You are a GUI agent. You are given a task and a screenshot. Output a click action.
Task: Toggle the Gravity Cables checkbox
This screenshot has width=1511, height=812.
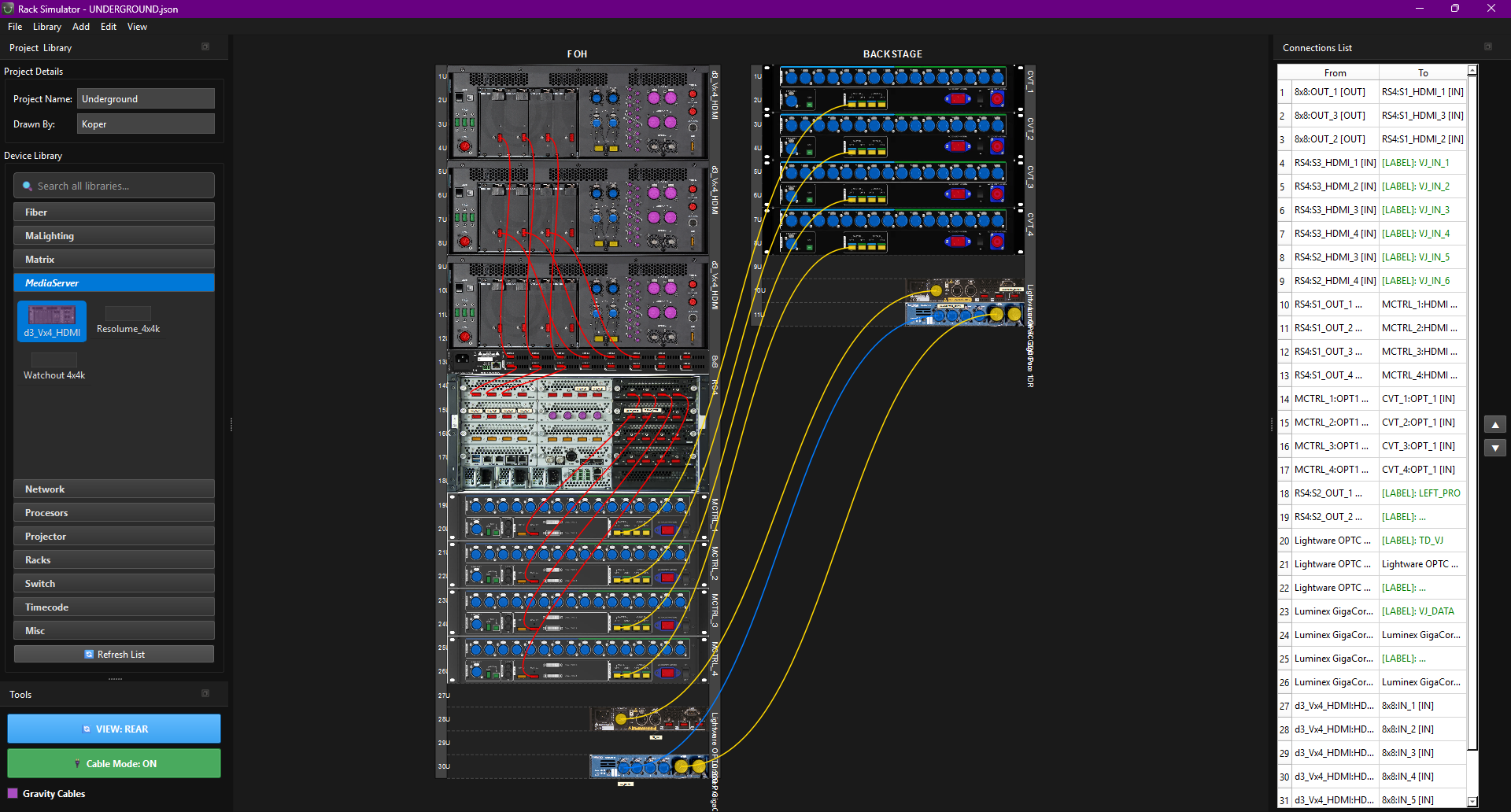pos(13,793)
